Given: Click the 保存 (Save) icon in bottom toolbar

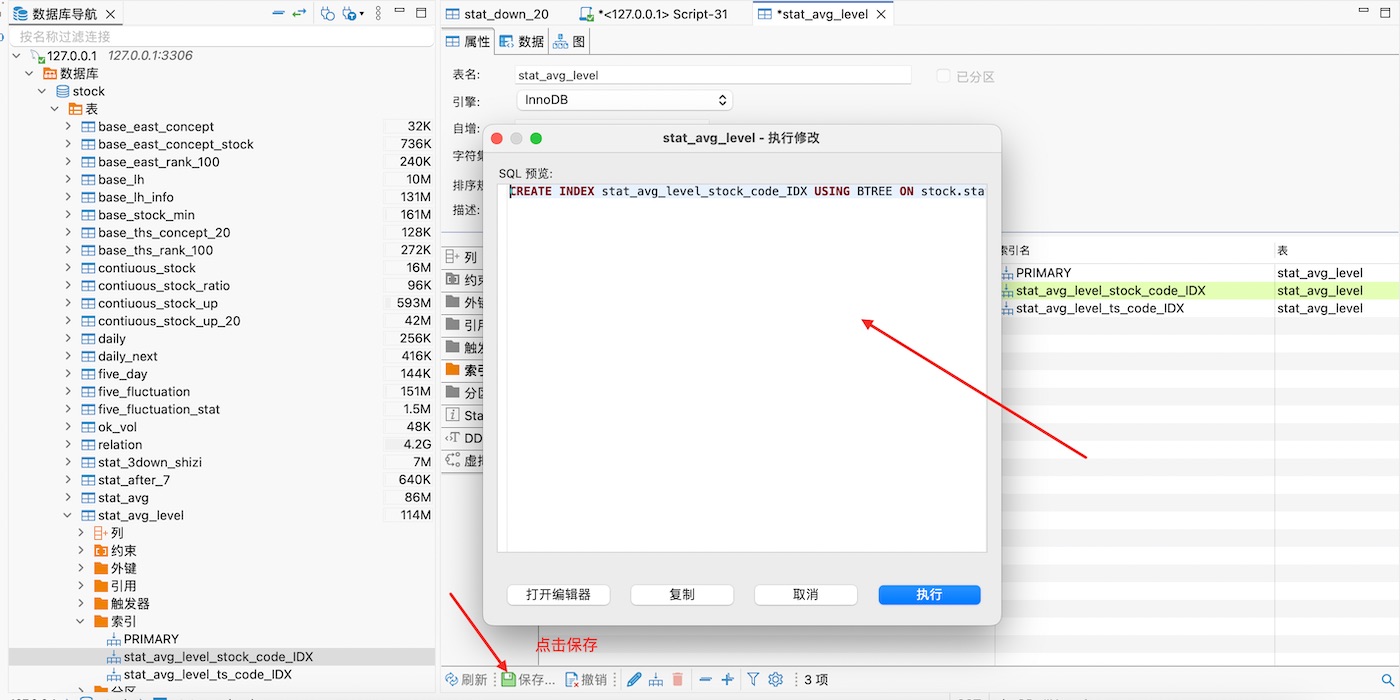Looking at the screenshot, I should [x=509, y=680].
